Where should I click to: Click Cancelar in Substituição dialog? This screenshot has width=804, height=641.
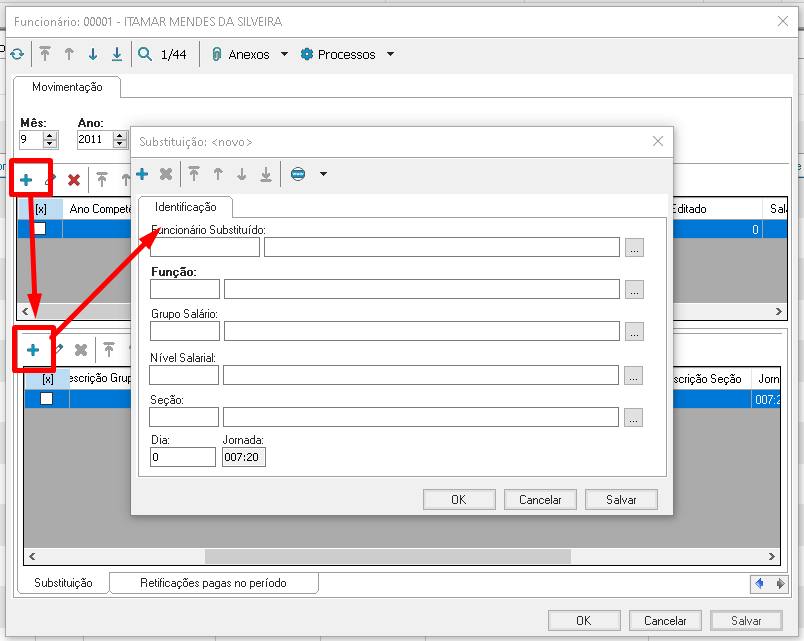(x=540, y=499)
